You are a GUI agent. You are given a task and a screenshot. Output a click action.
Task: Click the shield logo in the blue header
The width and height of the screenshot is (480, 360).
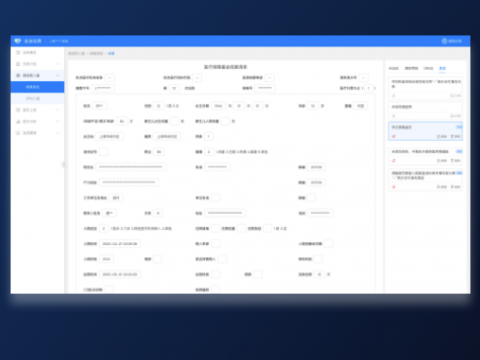pos(18,41)
